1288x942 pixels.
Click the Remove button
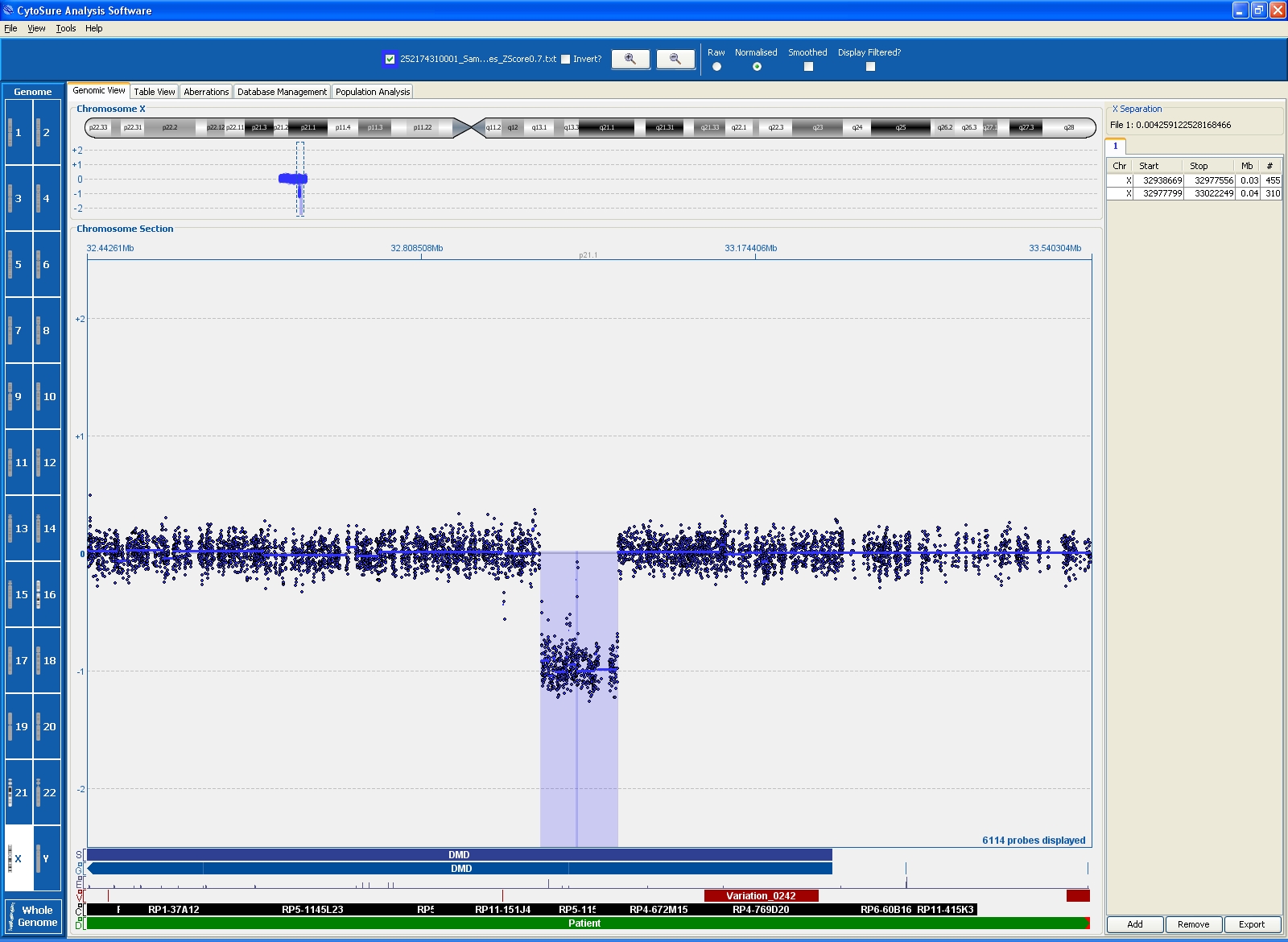click(x=1194, y=924)
